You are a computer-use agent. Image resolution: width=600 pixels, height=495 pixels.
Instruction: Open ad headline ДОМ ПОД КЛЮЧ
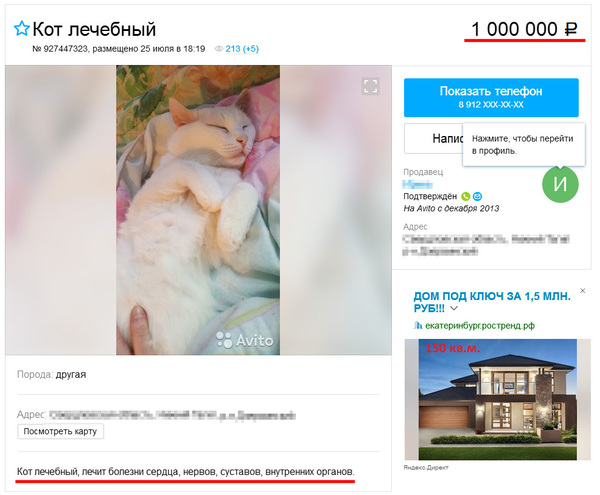tap(492, 302)
